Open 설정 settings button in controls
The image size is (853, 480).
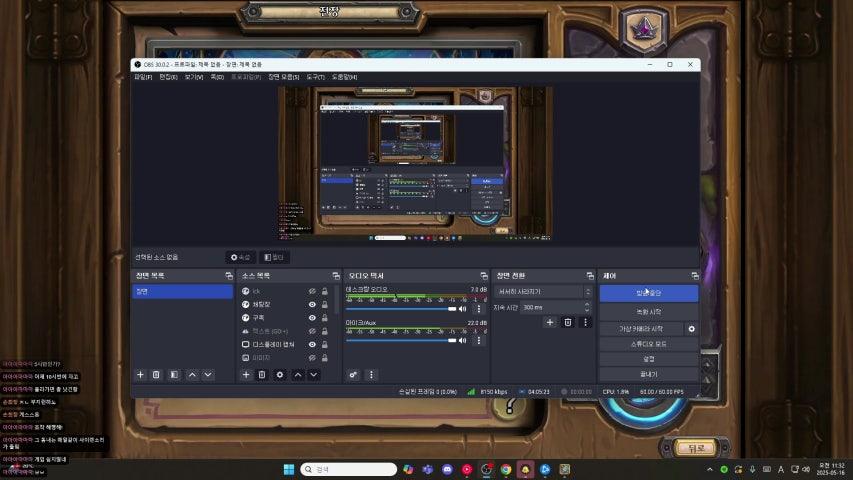point(648,359)
